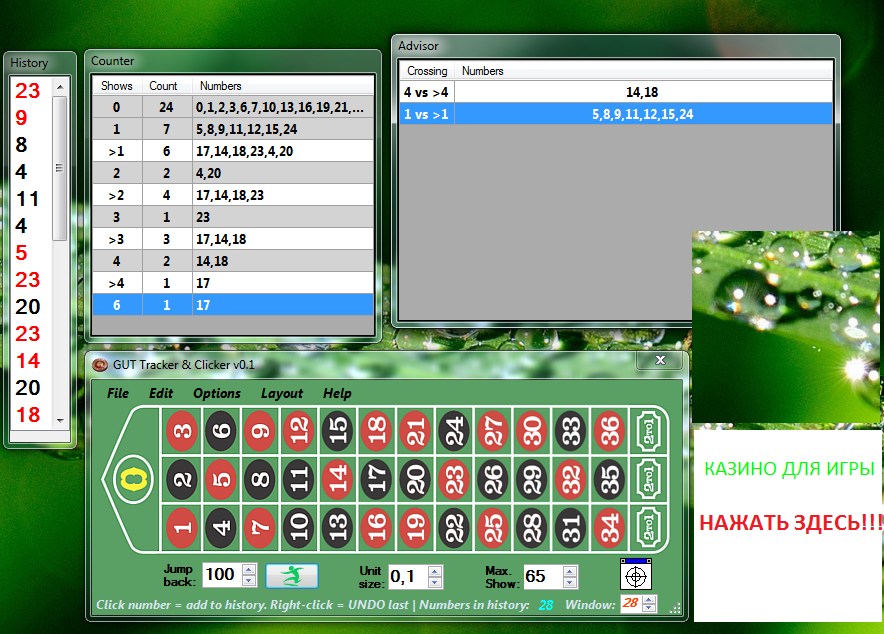Click the History scrollbar thumb
The image size is (884, 634).
pos(60,168)
